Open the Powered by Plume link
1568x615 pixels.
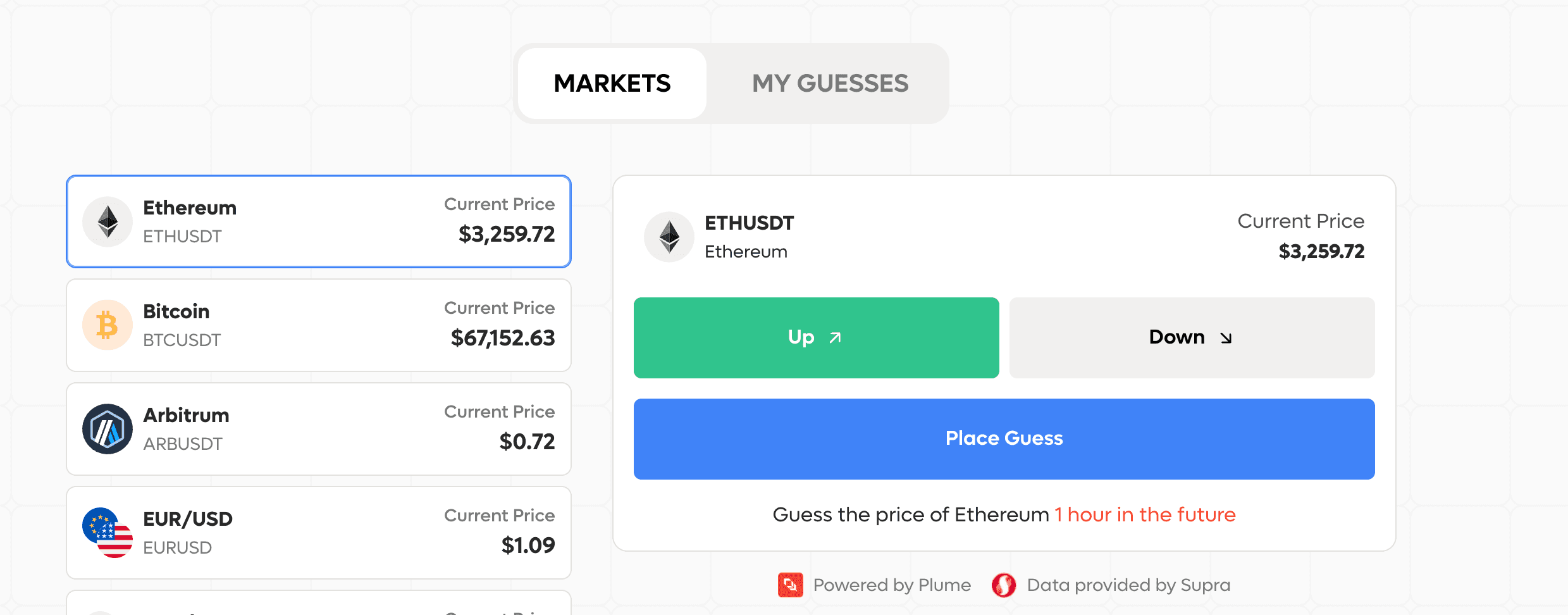[875, 585]
